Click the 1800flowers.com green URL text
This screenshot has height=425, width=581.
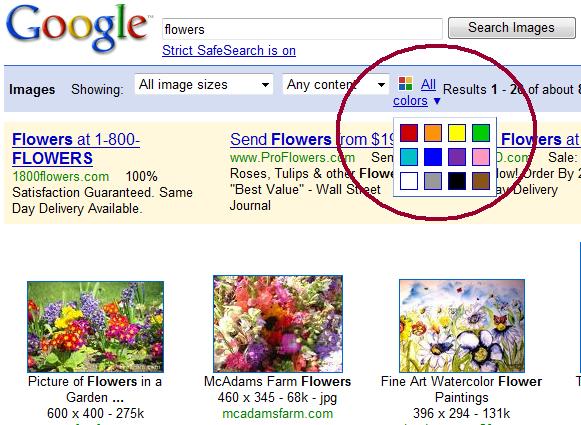click(x=61, y=176)
